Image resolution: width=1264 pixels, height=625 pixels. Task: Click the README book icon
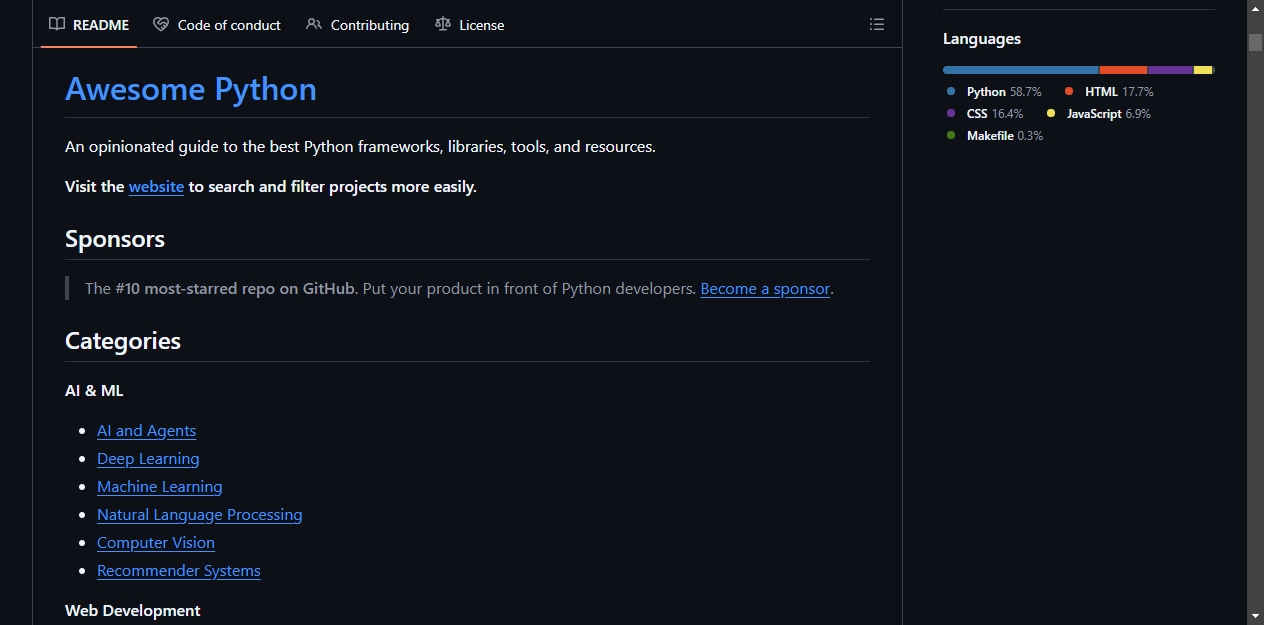57,25
